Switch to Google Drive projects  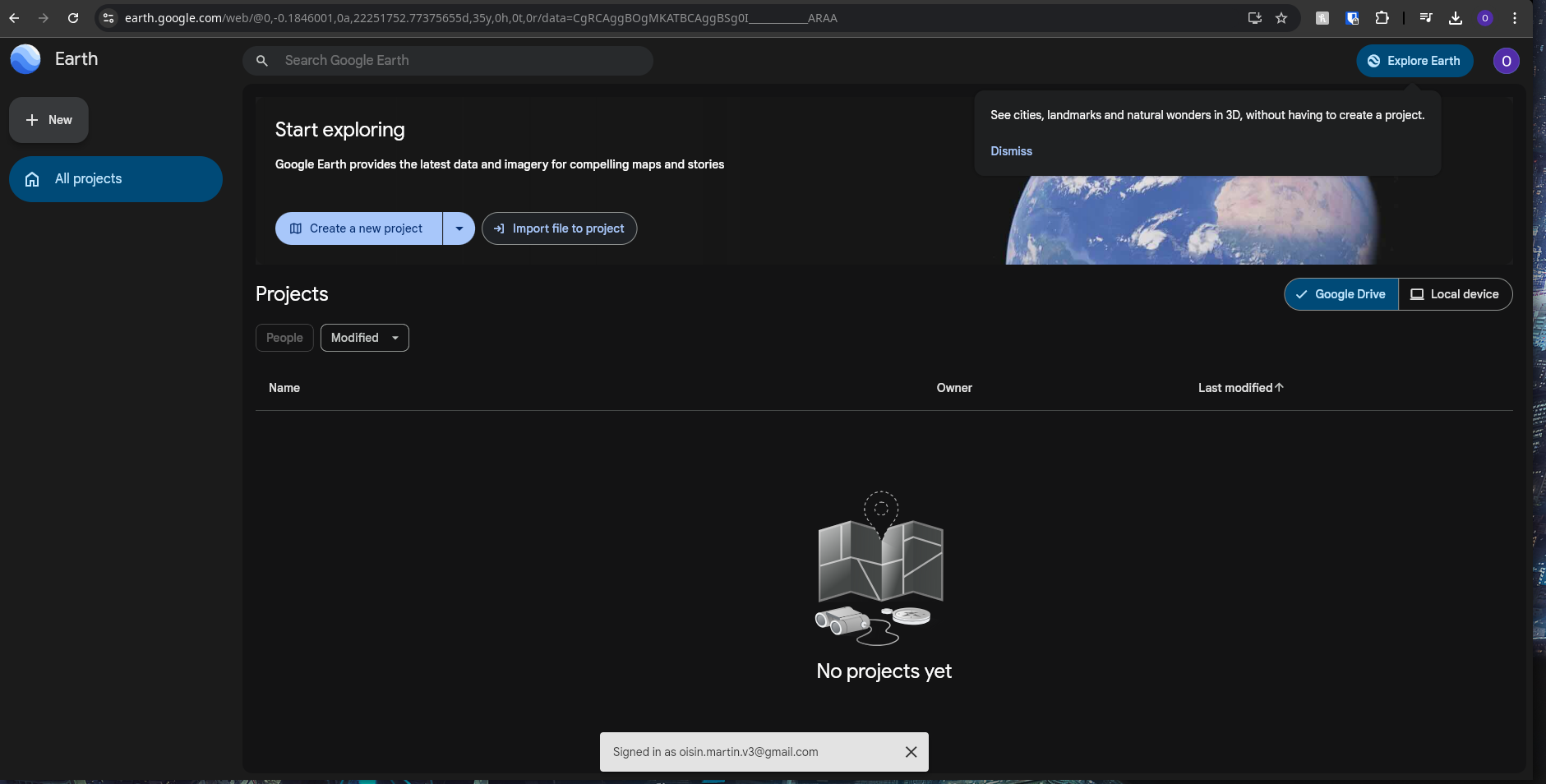[x=1341, y=294]
